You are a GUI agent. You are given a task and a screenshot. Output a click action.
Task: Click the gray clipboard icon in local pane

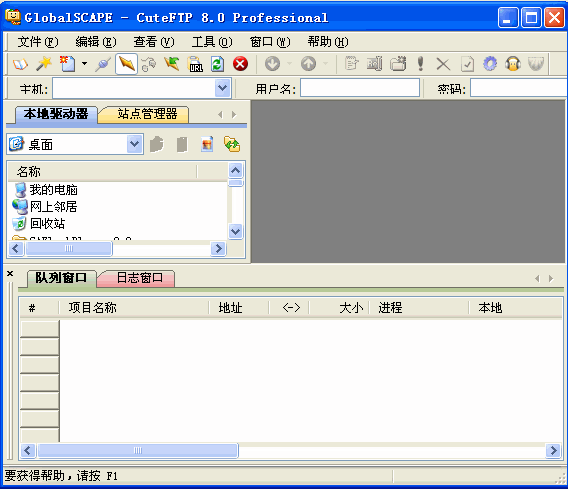[182, 144]
